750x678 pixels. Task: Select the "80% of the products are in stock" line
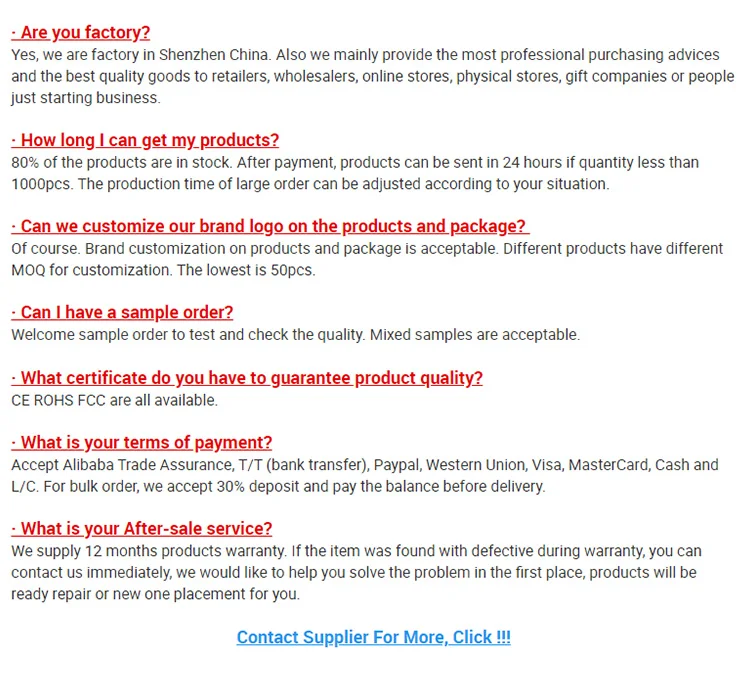coord(355,162)
